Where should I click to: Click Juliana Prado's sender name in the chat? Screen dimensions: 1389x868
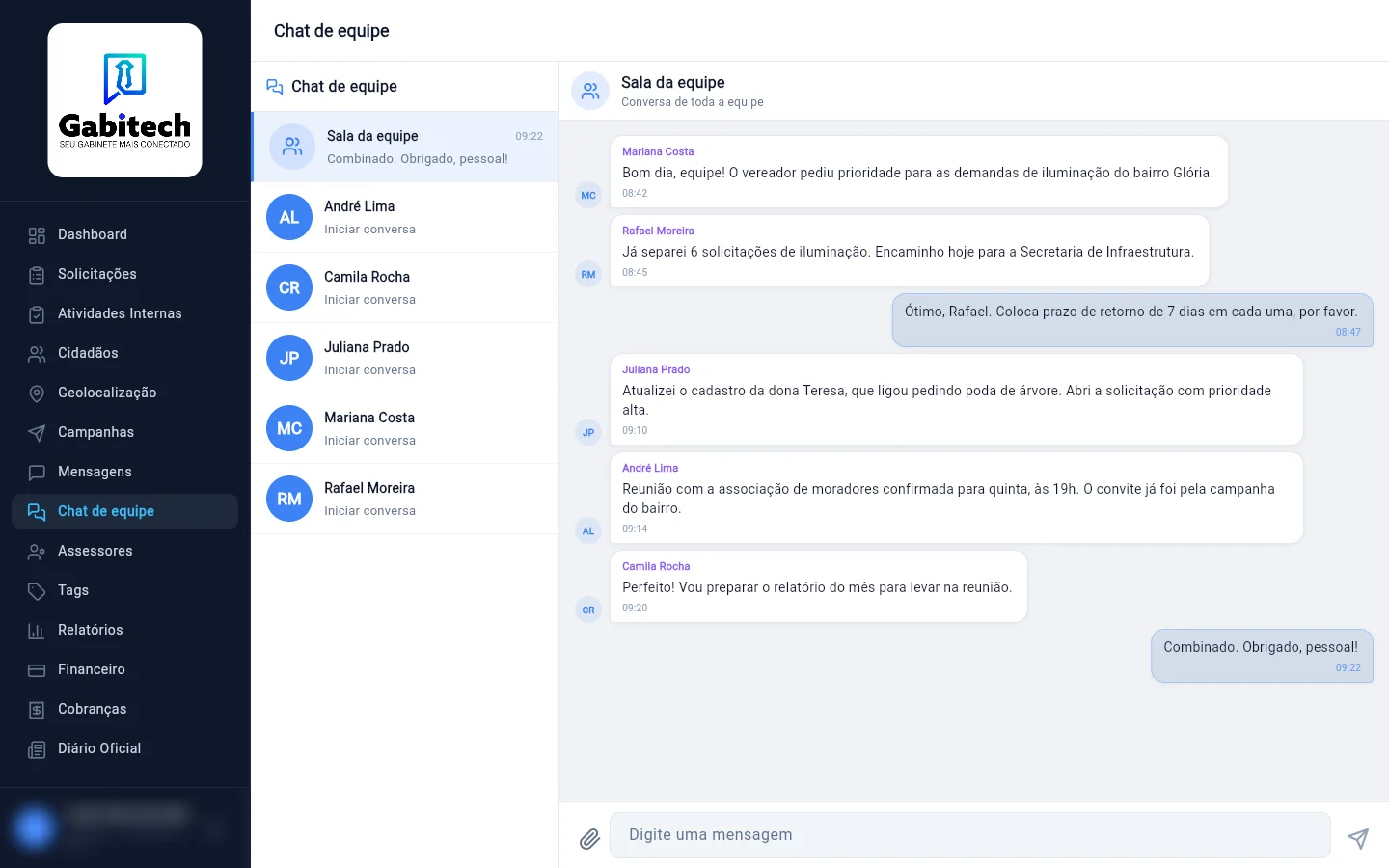point(656,369)
